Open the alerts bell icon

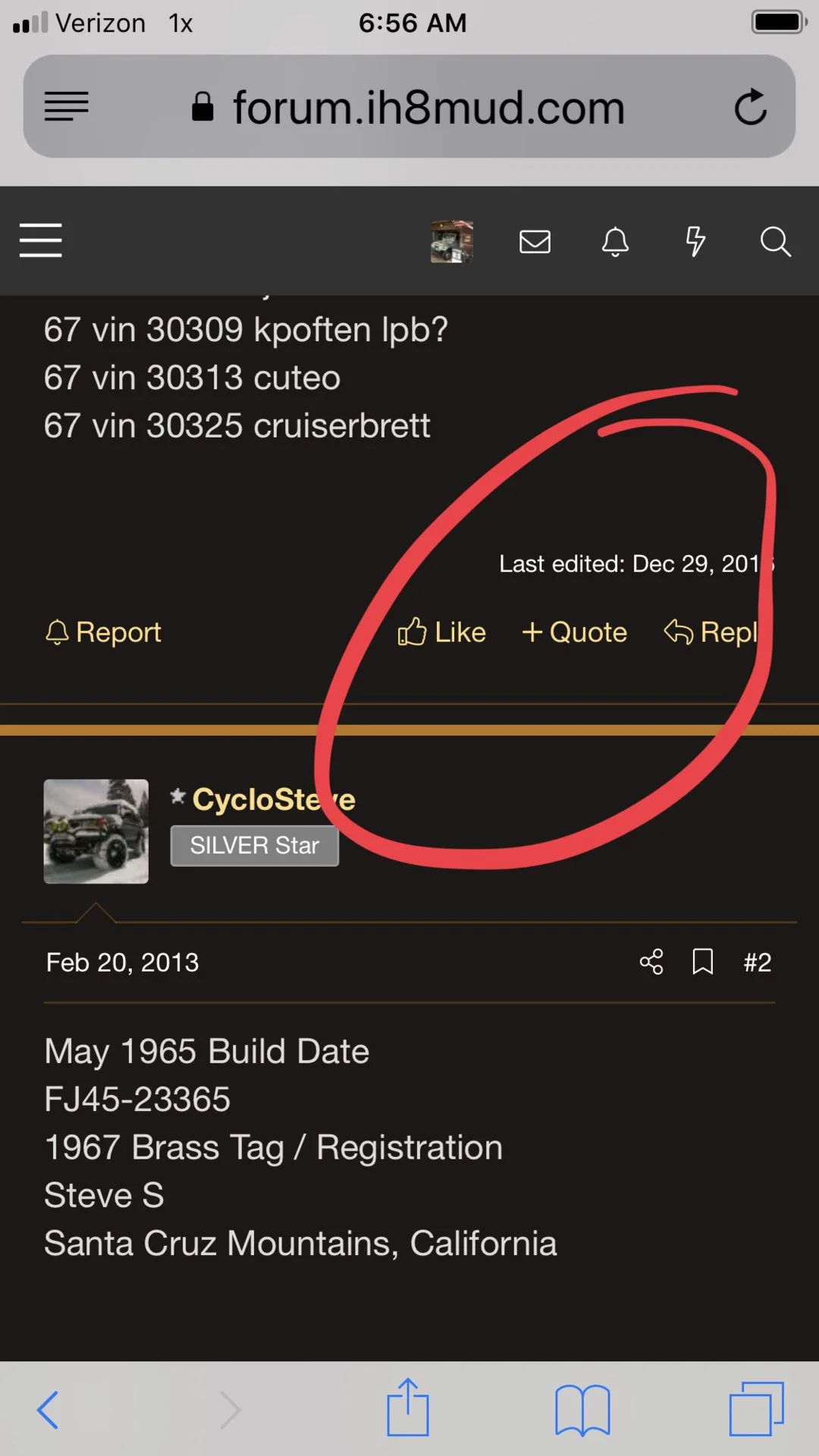[615, 242]
